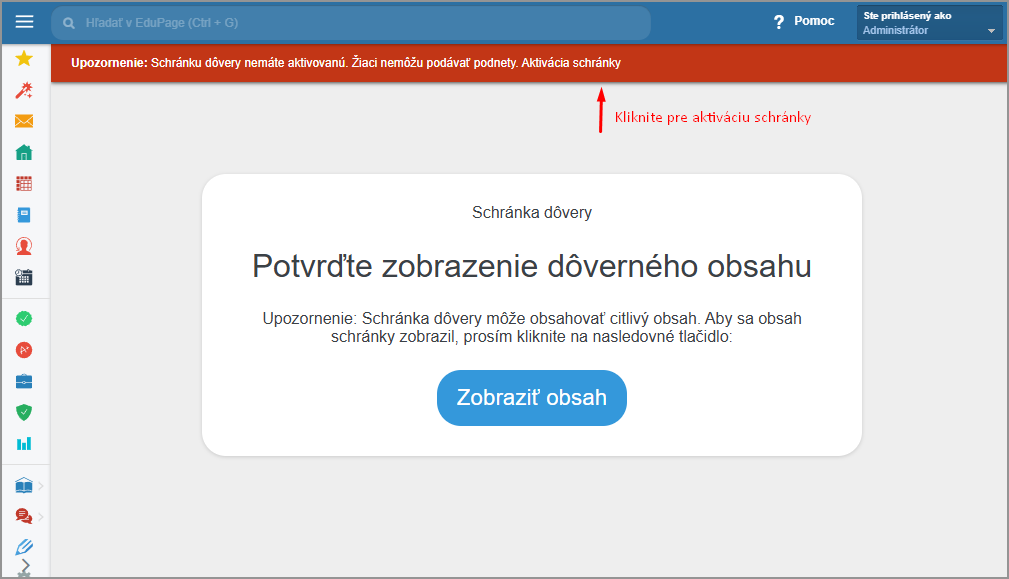The image size is (1009, 579).
Task: Open the dark calendar icon
Action: click(x=24, y=277)
